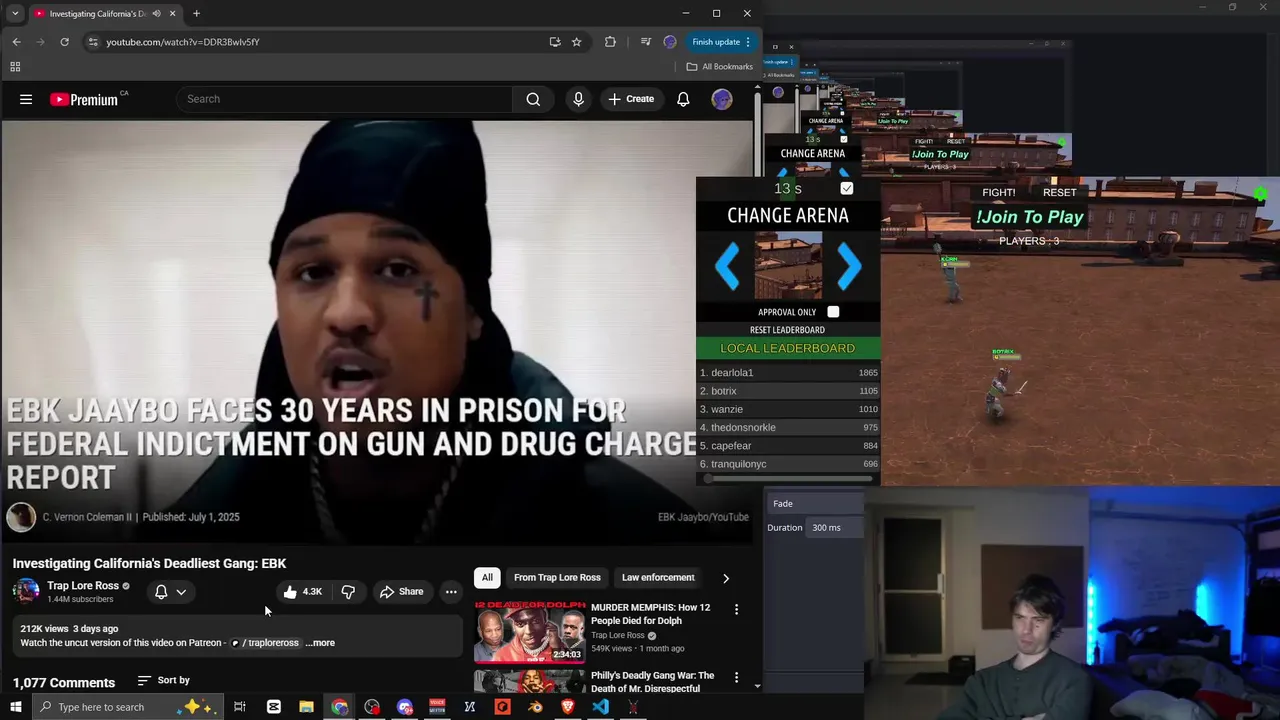Click the Create button
The image size is (1280, 720).
[x=631, y=99]
